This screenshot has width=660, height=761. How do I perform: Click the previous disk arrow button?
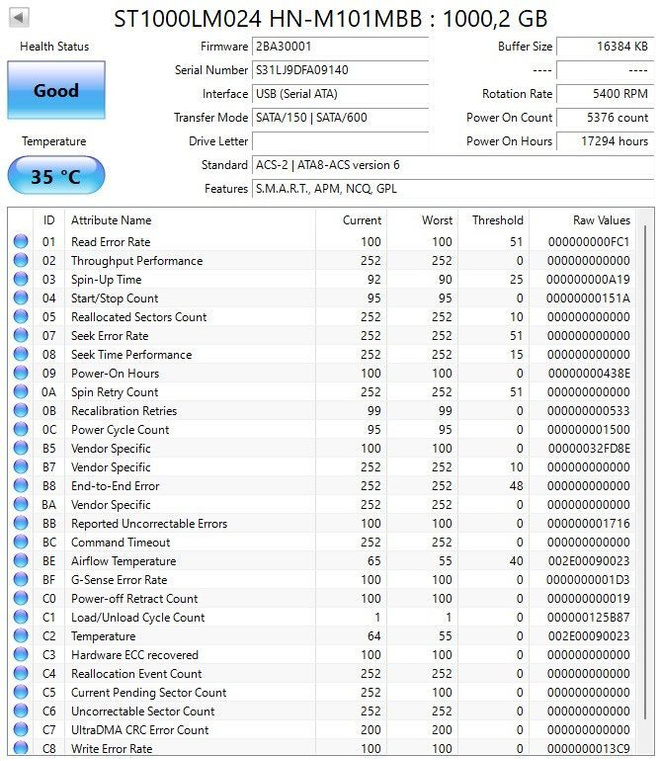19,17
